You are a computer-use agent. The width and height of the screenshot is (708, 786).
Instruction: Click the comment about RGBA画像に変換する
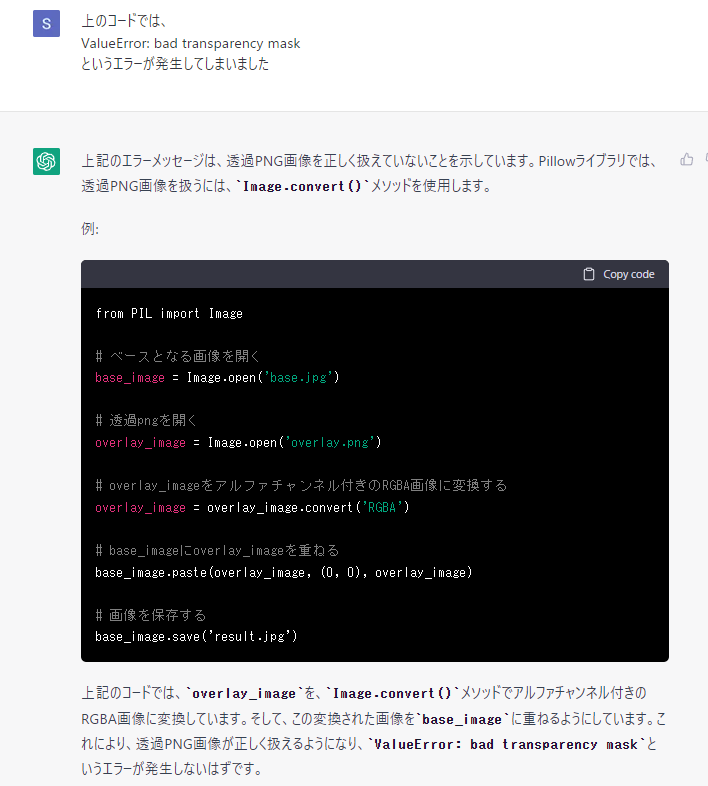[301, 485]
